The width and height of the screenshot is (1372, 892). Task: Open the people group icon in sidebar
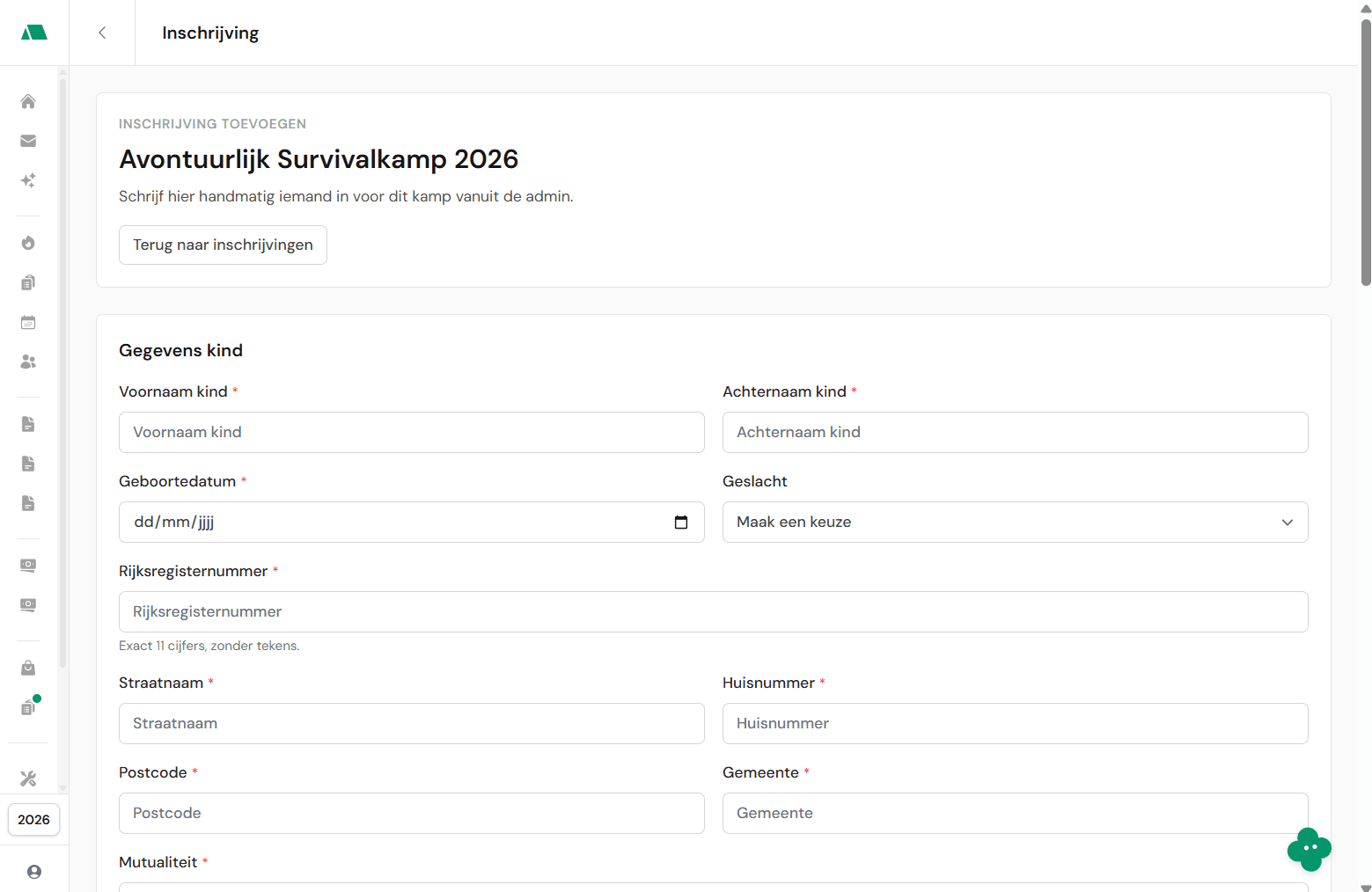click(x=28, y=362)
